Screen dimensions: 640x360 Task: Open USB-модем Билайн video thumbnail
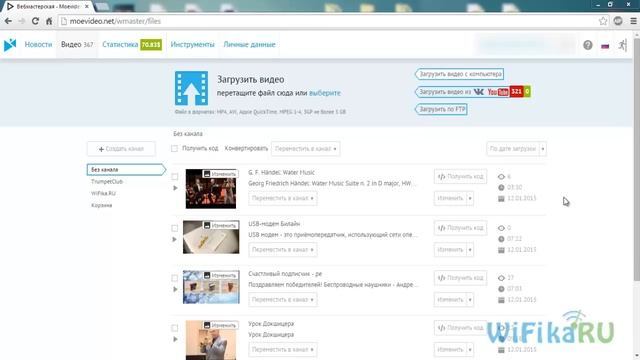point(211,237)
